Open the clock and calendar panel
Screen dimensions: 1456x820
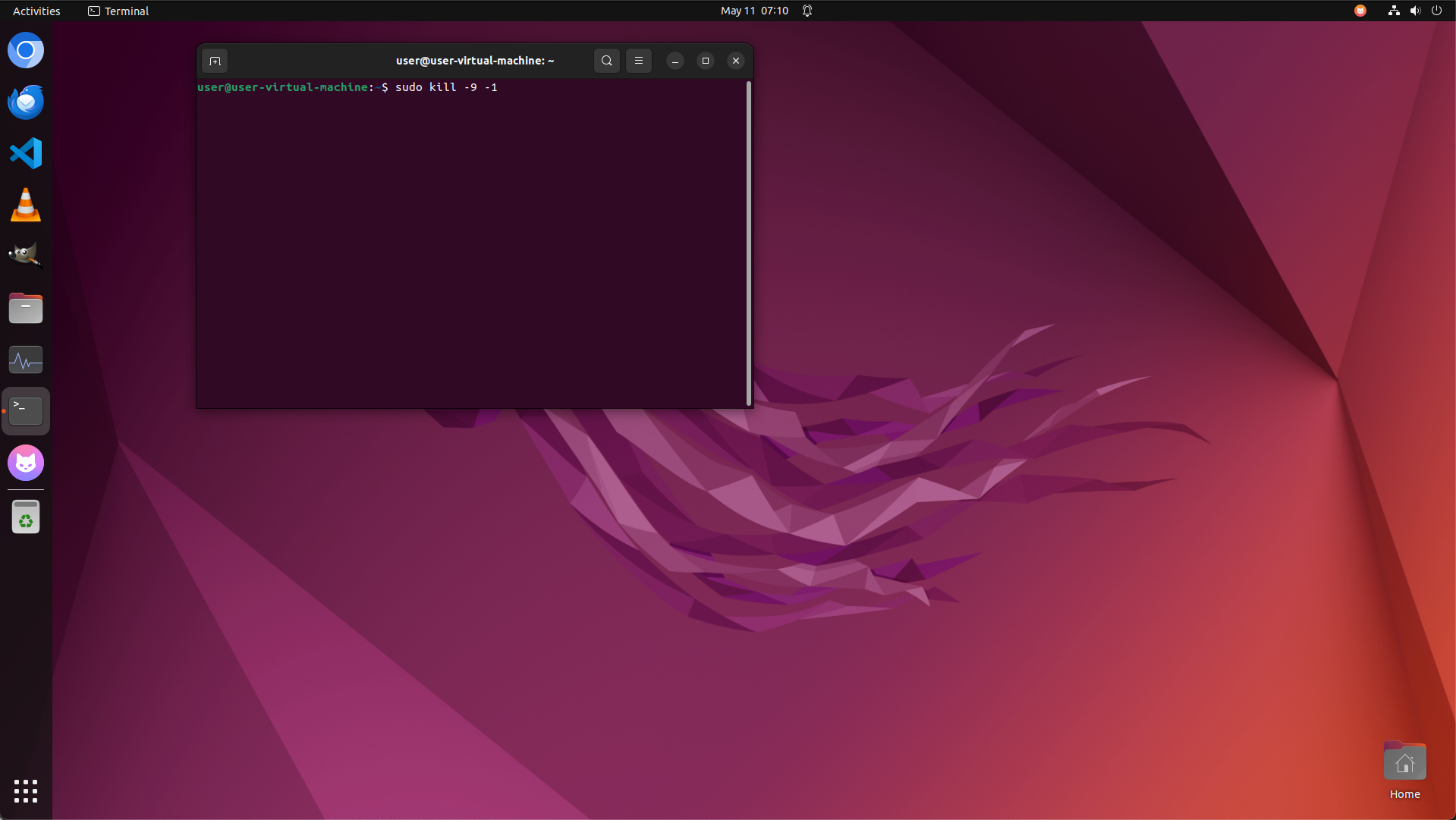[753, 11]
